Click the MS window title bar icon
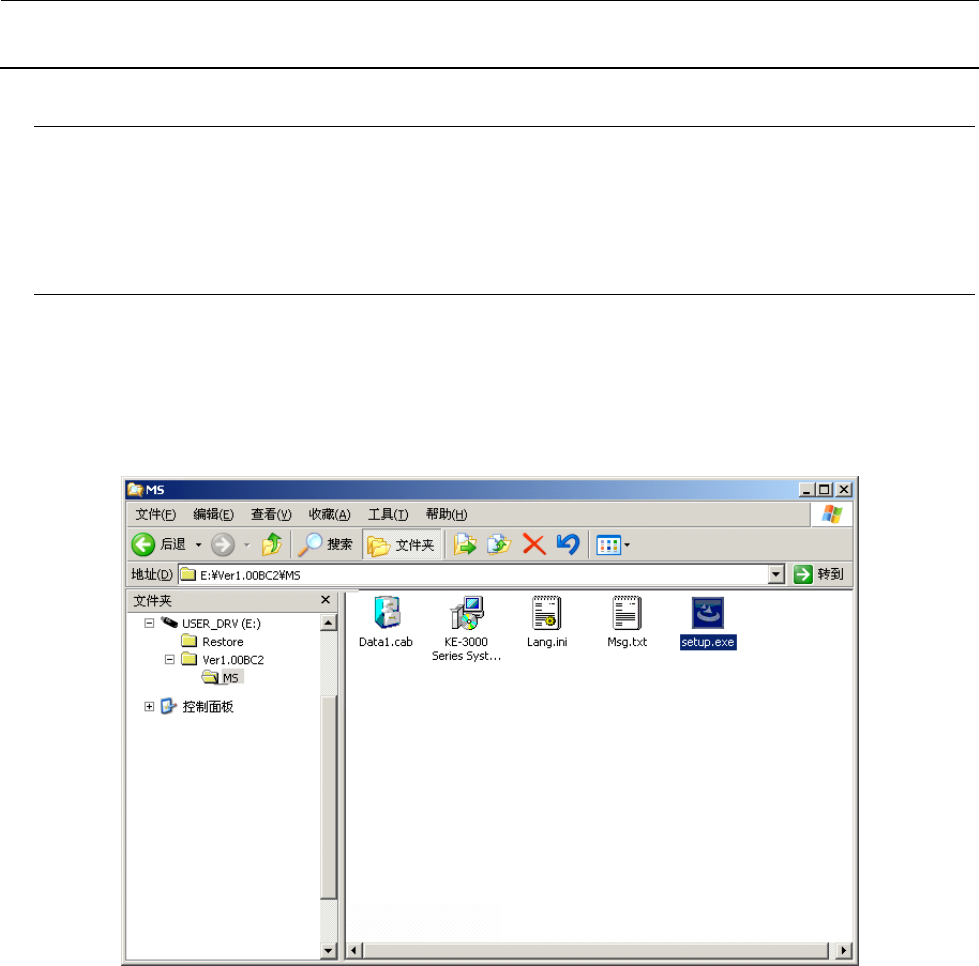The width and height of the screenshot is (979, 966). (135, 490)
